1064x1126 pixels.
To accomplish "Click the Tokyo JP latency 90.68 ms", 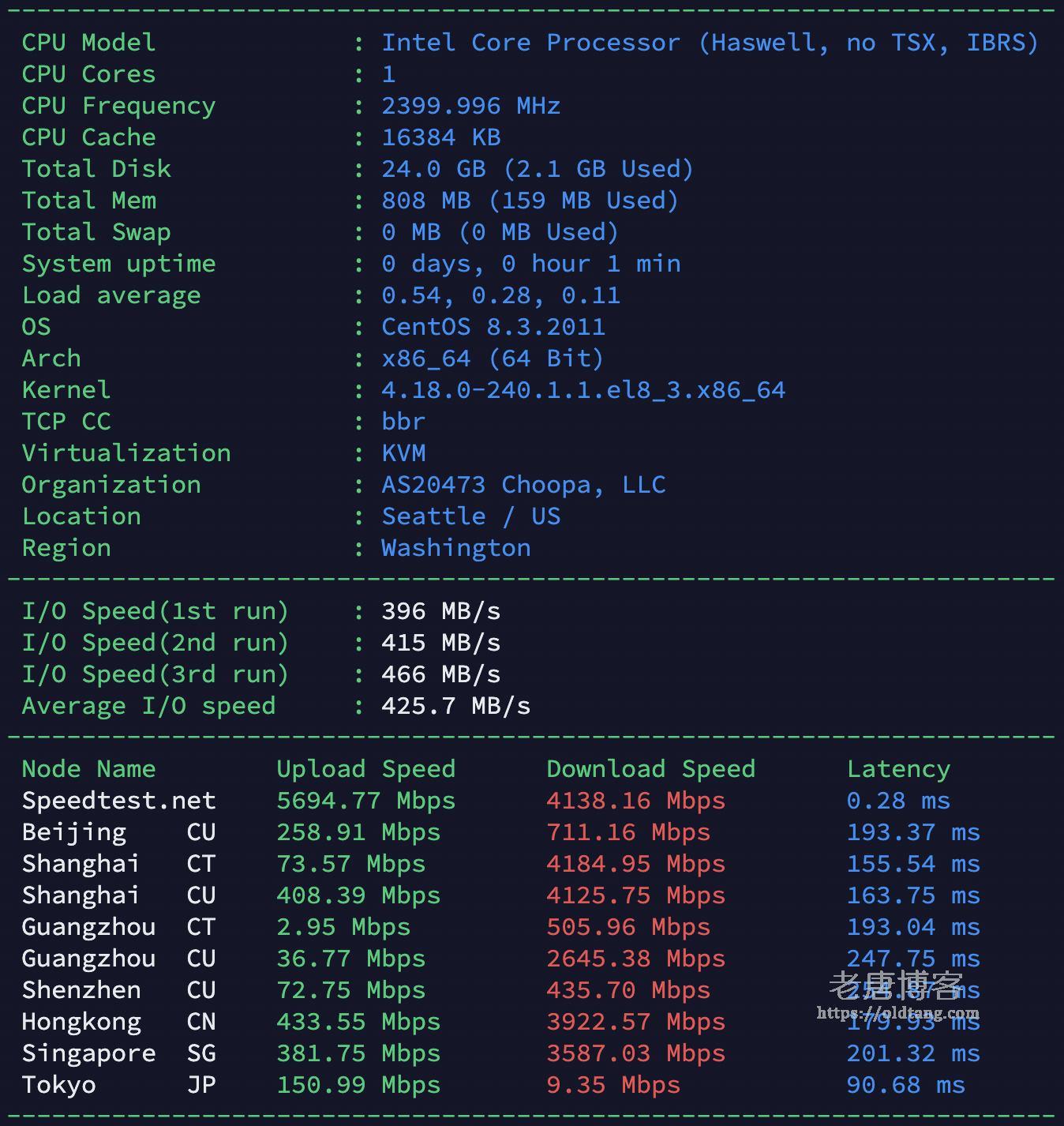I will click(905, 1085).
